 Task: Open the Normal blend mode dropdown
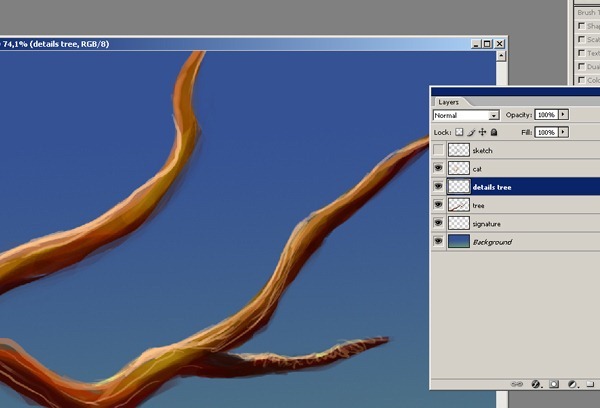click(x=465, y=115)
